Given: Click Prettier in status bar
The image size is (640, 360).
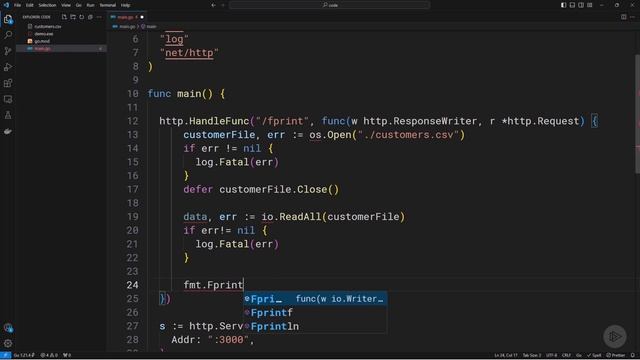Looking at the screenshot, I should (x=616, y=355).
